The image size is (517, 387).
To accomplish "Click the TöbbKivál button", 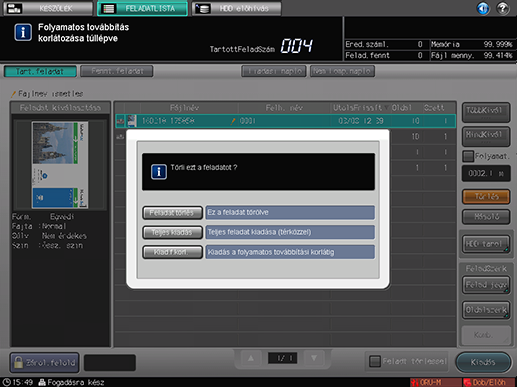I will [486, 112].
